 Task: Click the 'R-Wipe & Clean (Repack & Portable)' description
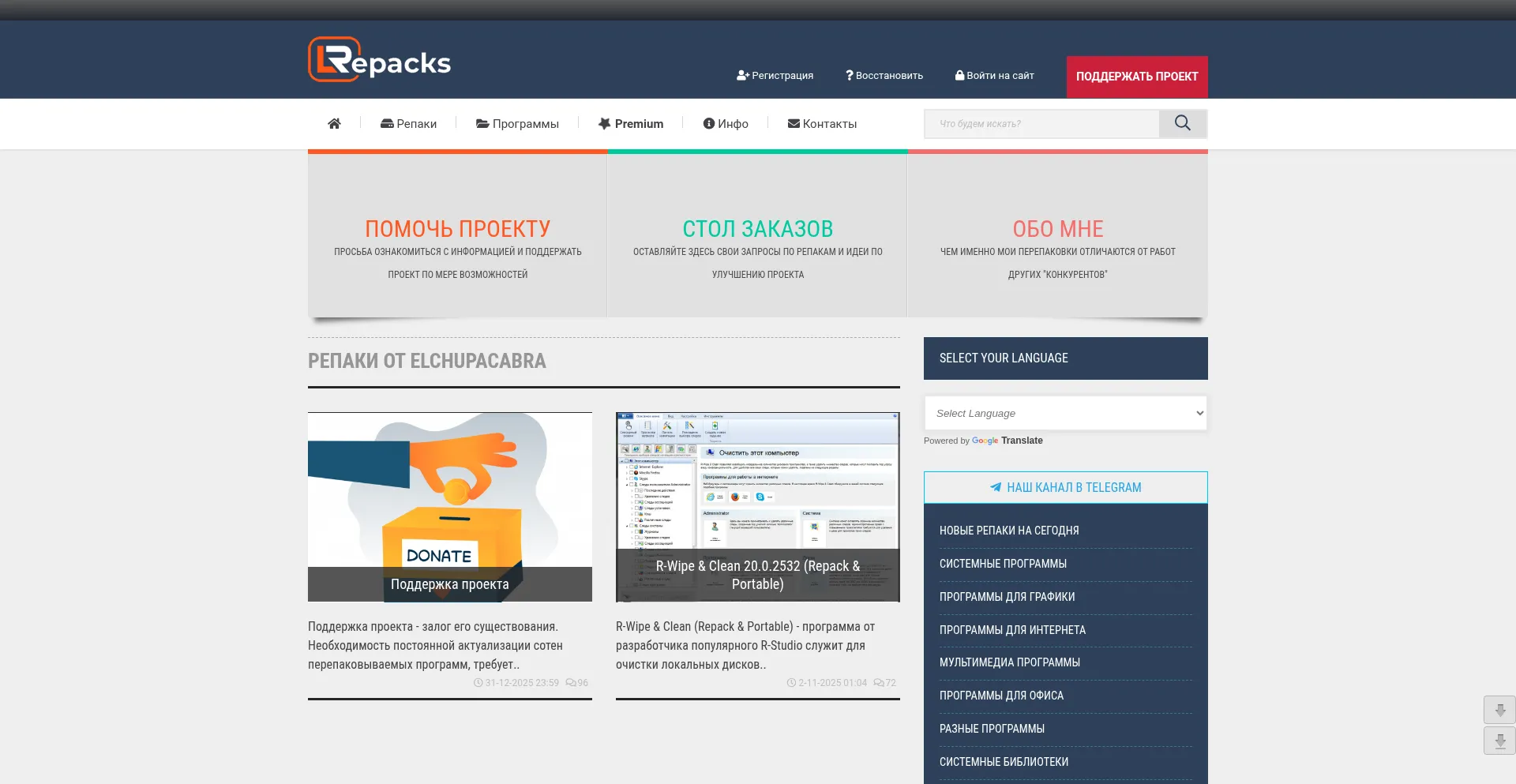tap(745, 646)
